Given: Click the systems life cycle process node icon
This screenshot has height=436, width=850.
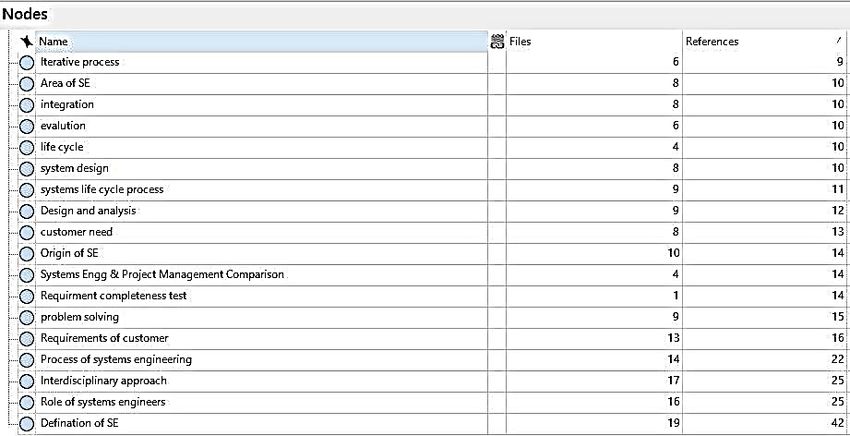Looking at the screenshot, I should (27, 190).
